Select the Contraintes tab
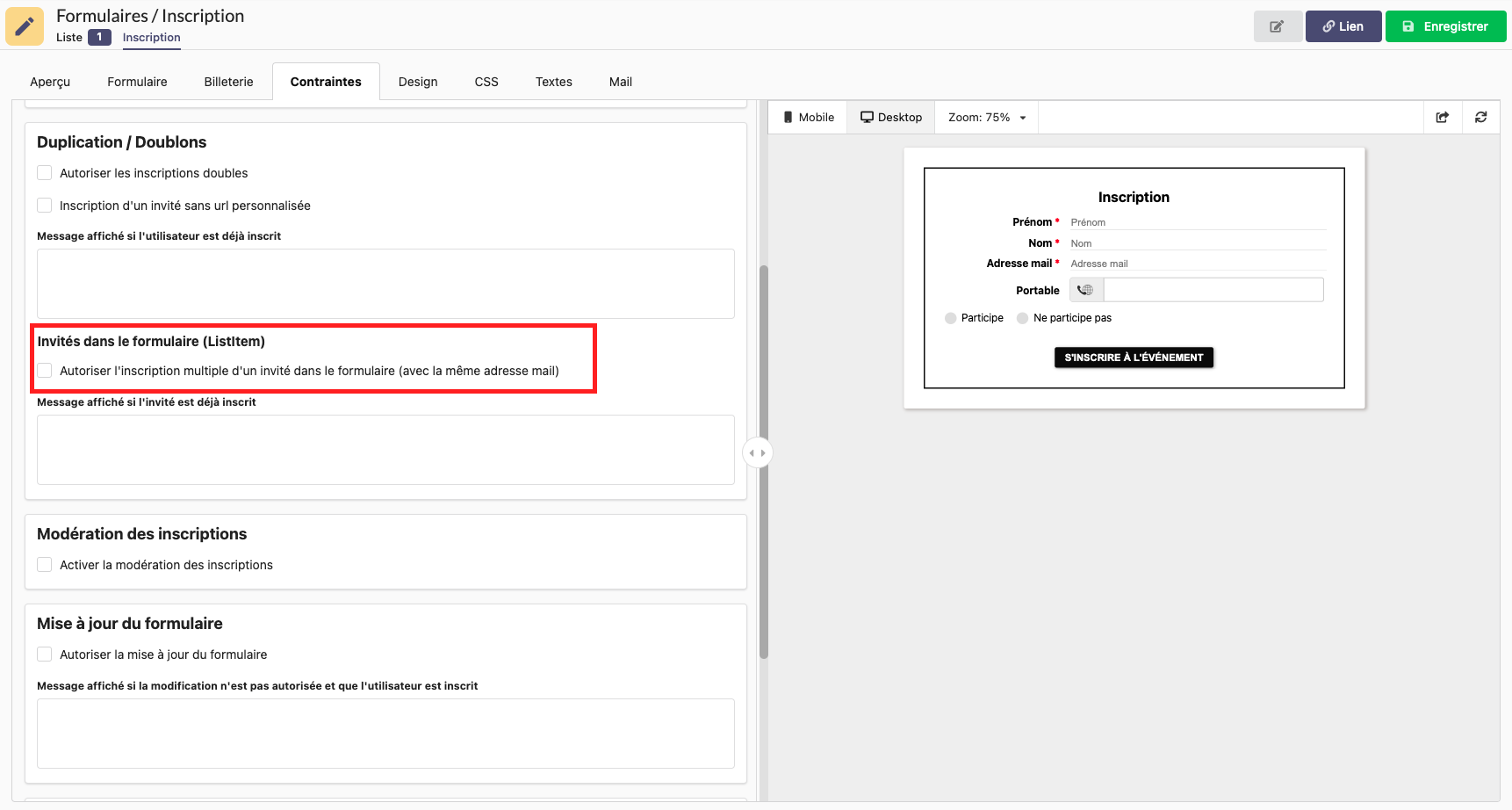1512x810 pixels. tap(326, 82)
